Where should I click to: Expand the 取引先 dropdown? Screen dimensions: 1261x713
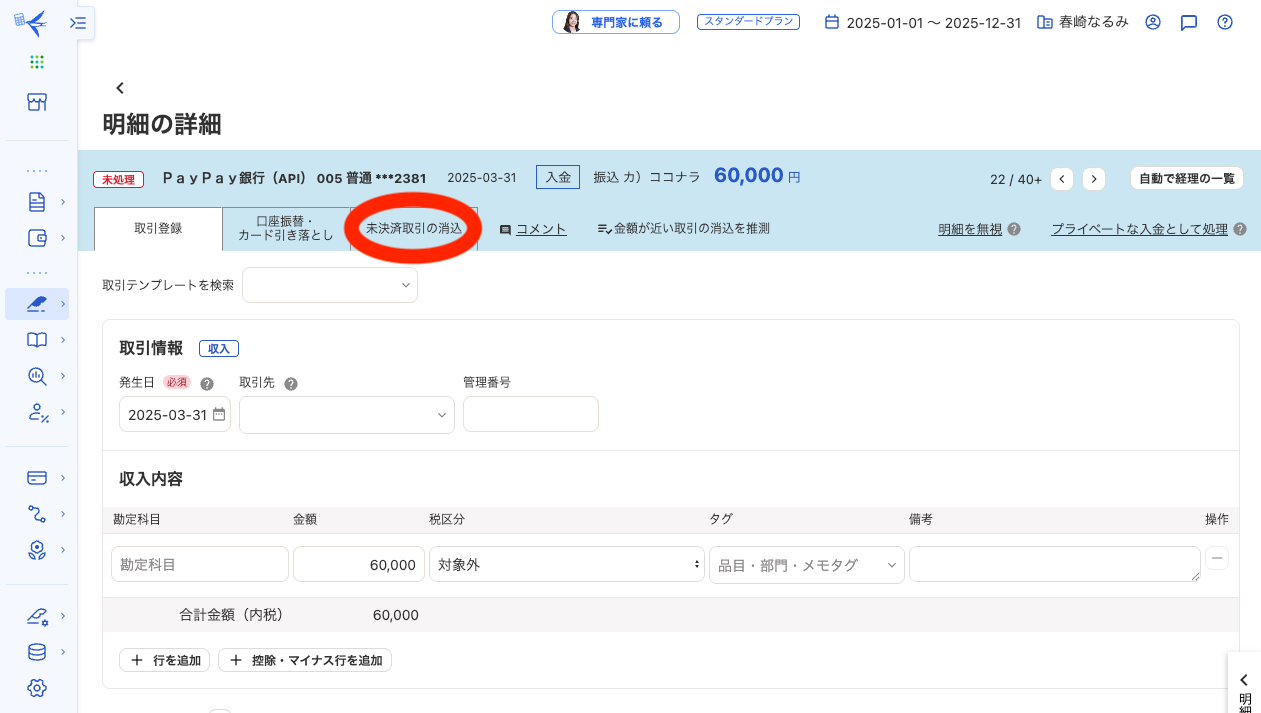[346, 415]
